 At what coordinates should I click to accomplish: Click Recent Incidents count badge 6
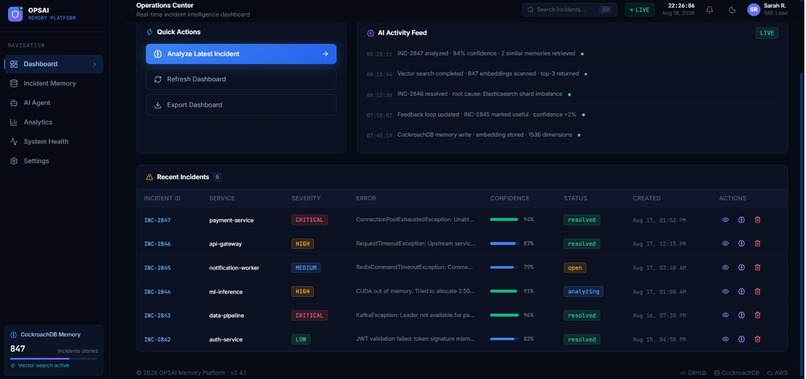click(x=217, y=177)
